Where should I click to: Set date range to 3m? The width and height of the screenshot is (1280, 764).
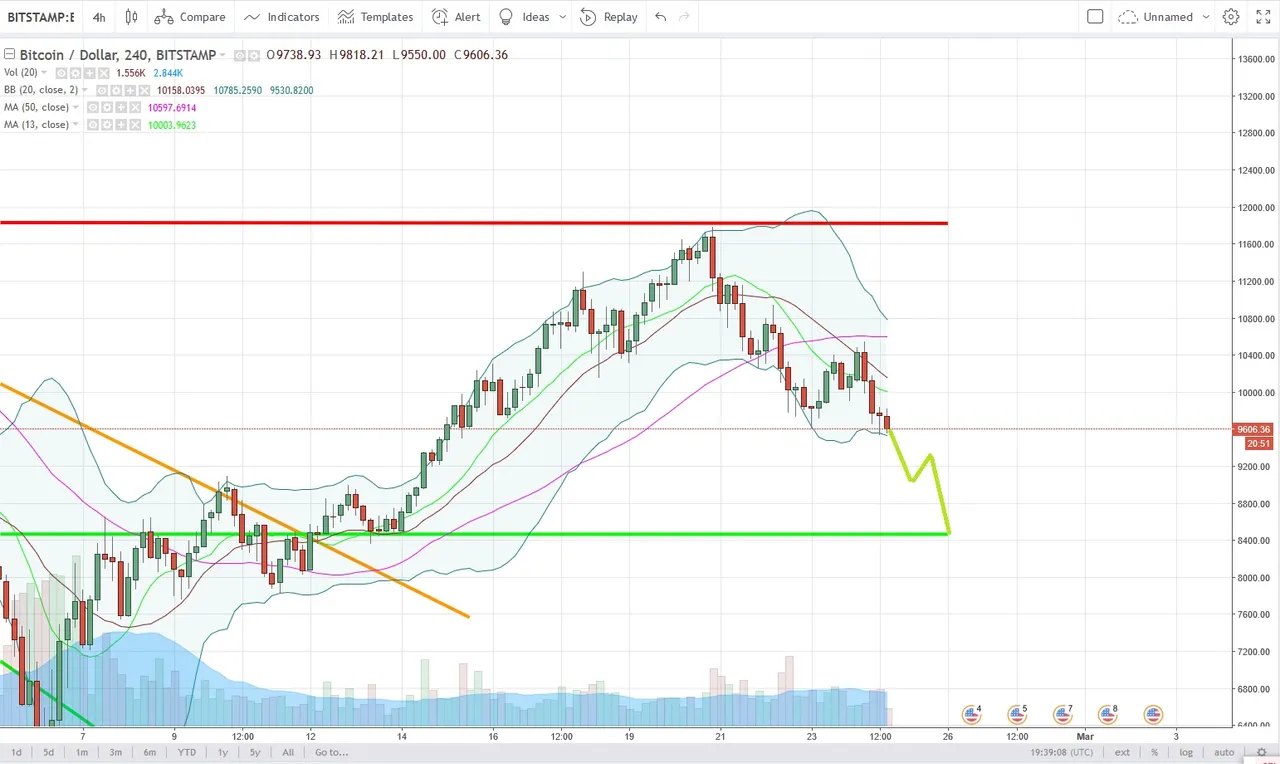point(116,752)
